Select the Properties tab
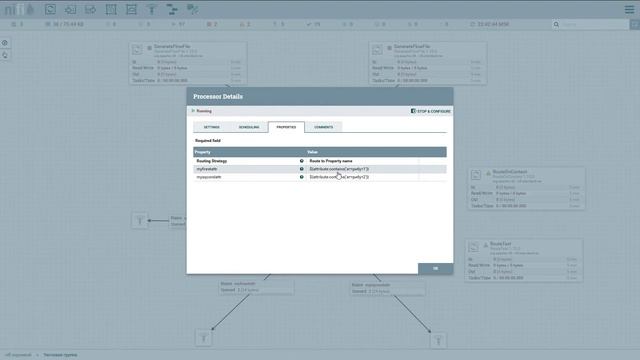 click(x=286, y=127)
